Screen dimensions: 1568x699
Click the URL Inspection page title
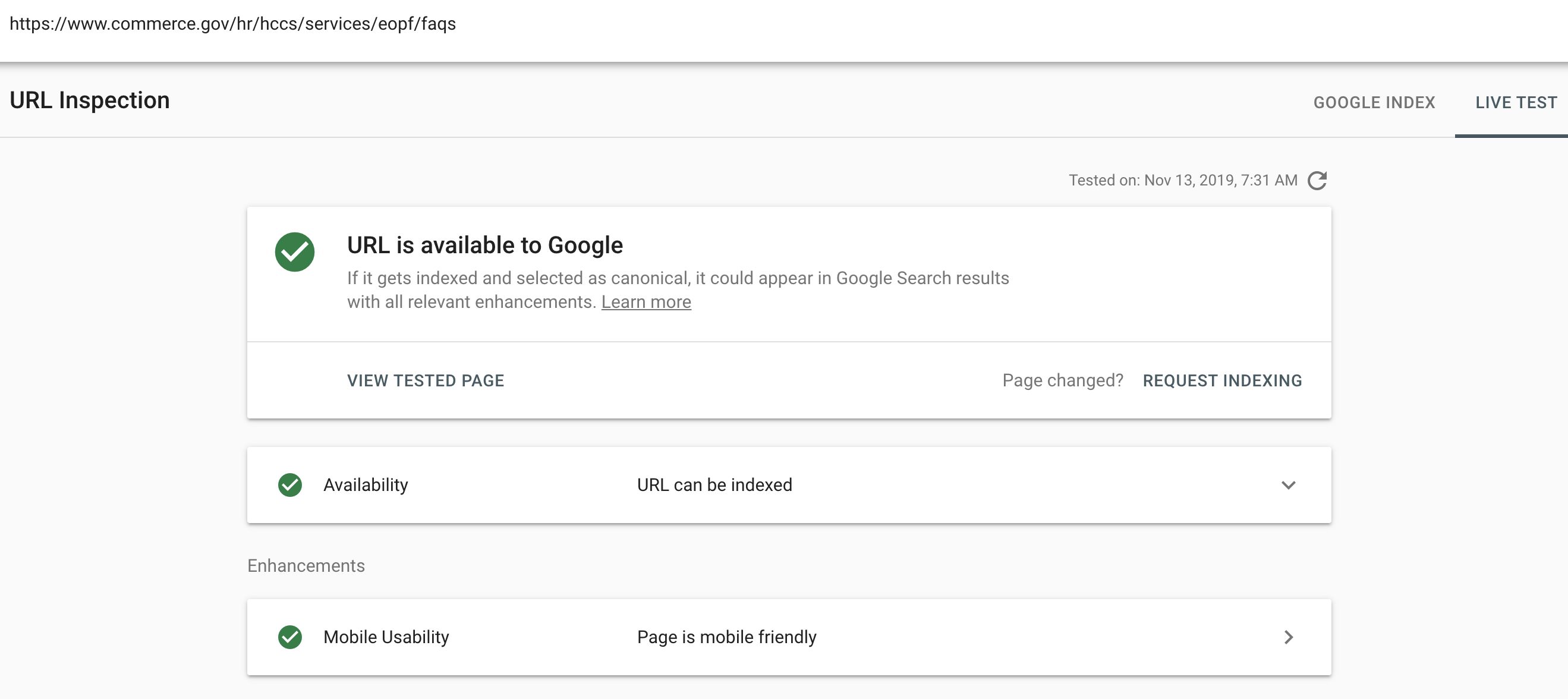tap(90, 100)
